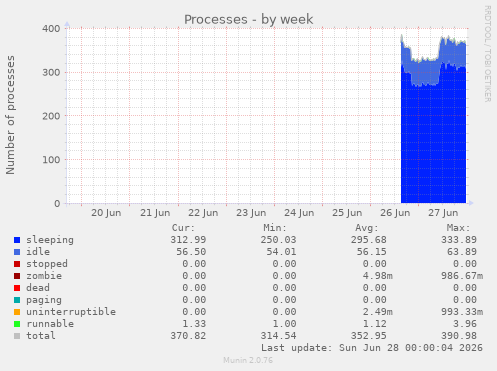The width and height of the screenshot is (497, 371).
Task: Click the dead legend color swatch
Action: coord(17,288)
